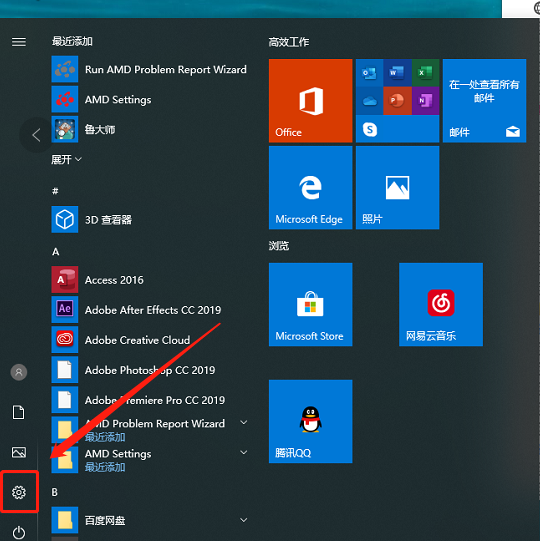Launch the 腾讯QQ tile
This screenshot has width=540, height=541.
[311, 421]
